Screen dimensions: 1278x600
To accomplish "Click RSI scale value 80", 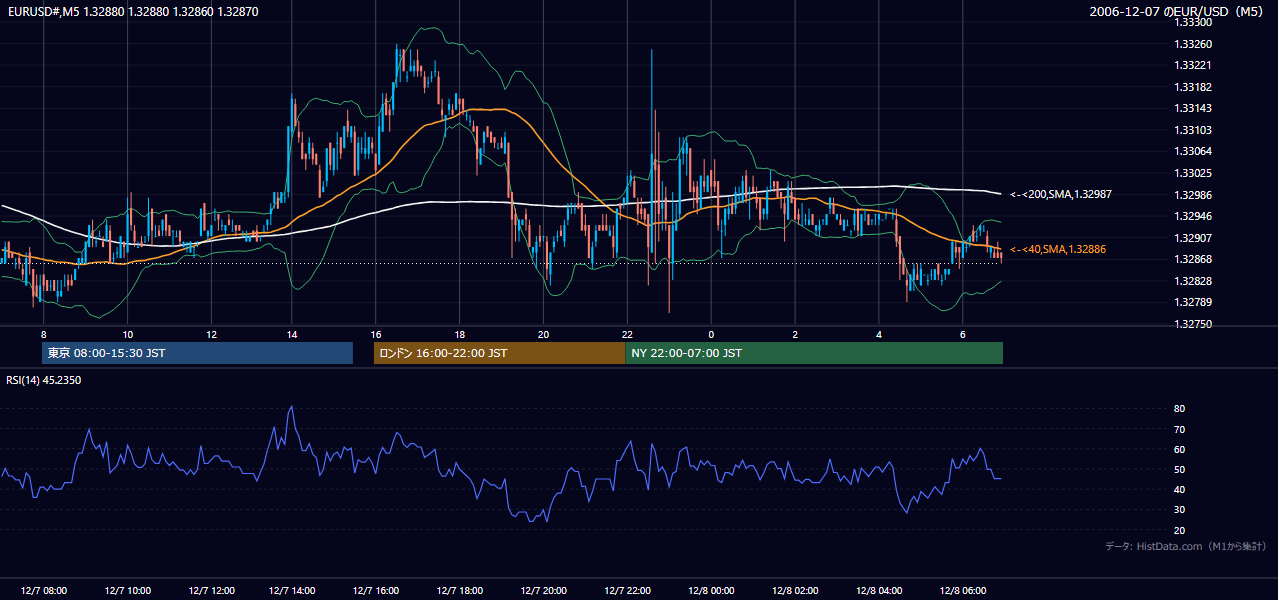I will pyautogui.click(x=1180, y=409).
